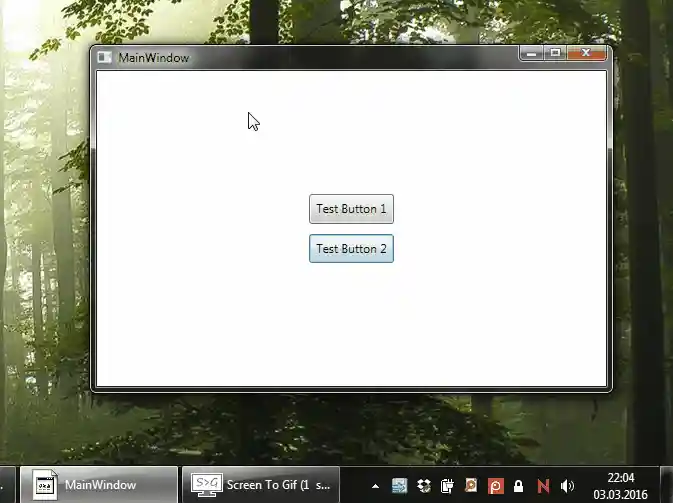The image size is (673, 503).
Task: Show hidden system tray icons arrow
Action: click(x=376, y=486)
